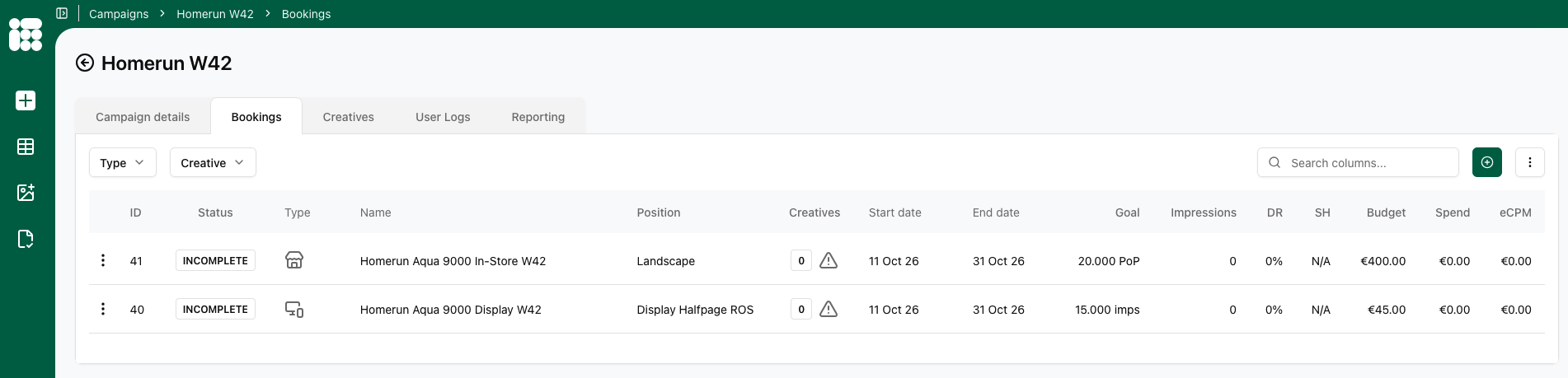Click the Creatives column header
The image size is (1568, 378).
pos(815,212)
